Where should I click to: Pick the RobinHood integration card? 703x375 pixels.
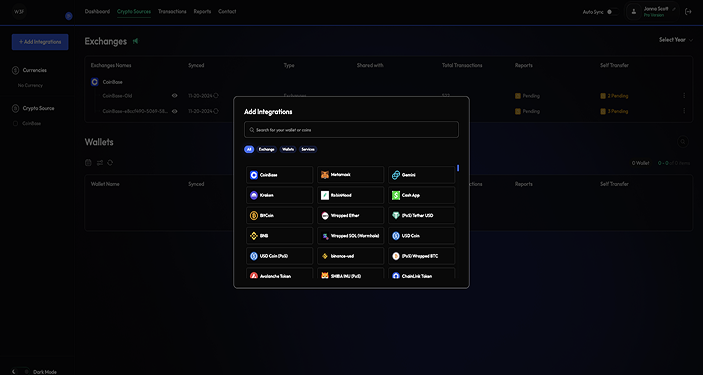[351, 195]
